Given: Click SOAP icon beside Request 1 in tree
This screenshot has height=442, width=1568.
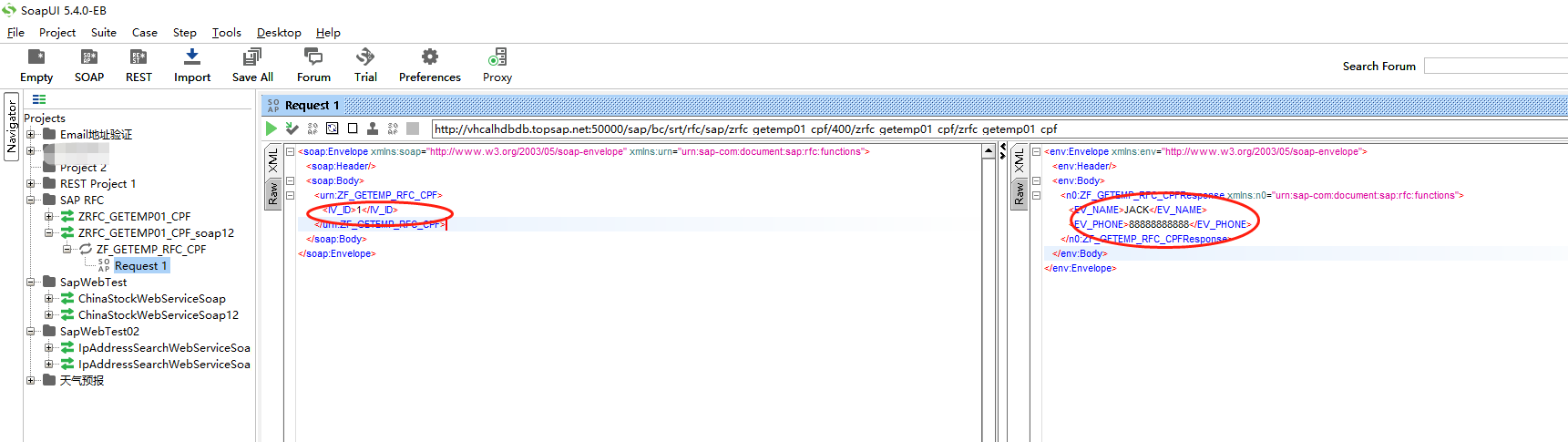Looking at the screenshot, I should (104, 265).
